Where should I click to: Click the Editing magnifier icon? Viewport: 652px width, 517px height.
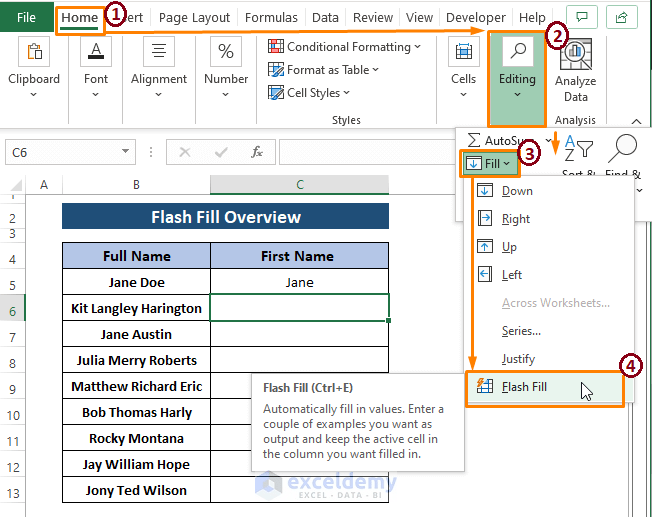518,52
